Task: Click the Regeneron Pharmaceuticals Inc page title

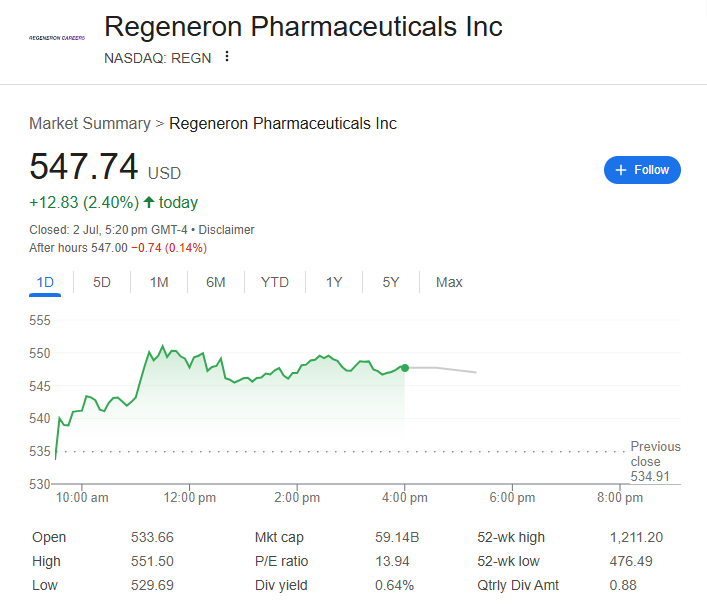Action: [x=303, y=27]
